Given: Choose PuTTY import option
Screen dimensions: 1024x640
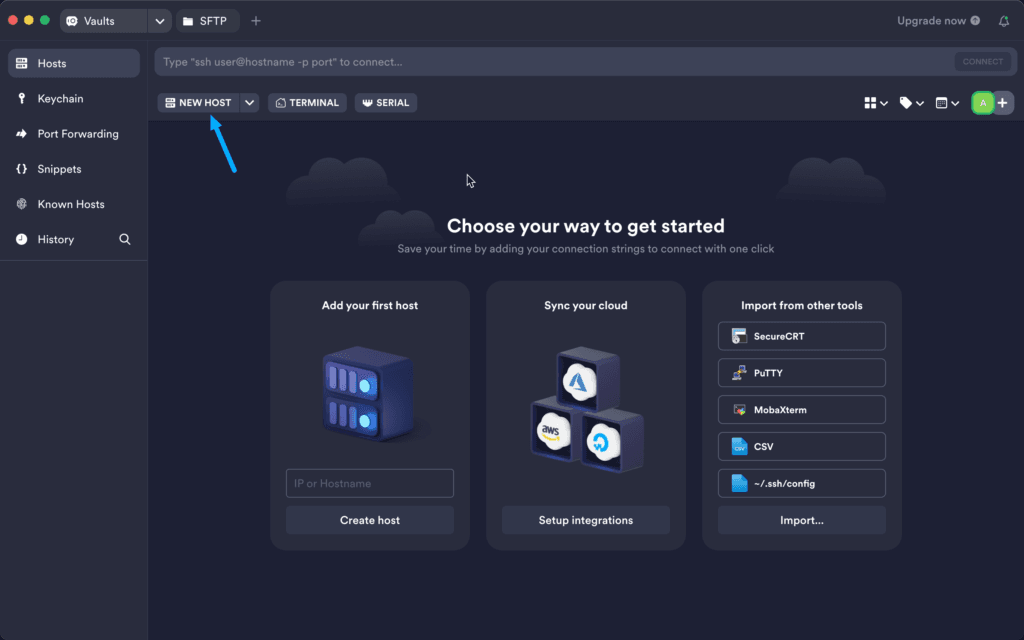Looking at the screenshot, I should click(802, 373).
